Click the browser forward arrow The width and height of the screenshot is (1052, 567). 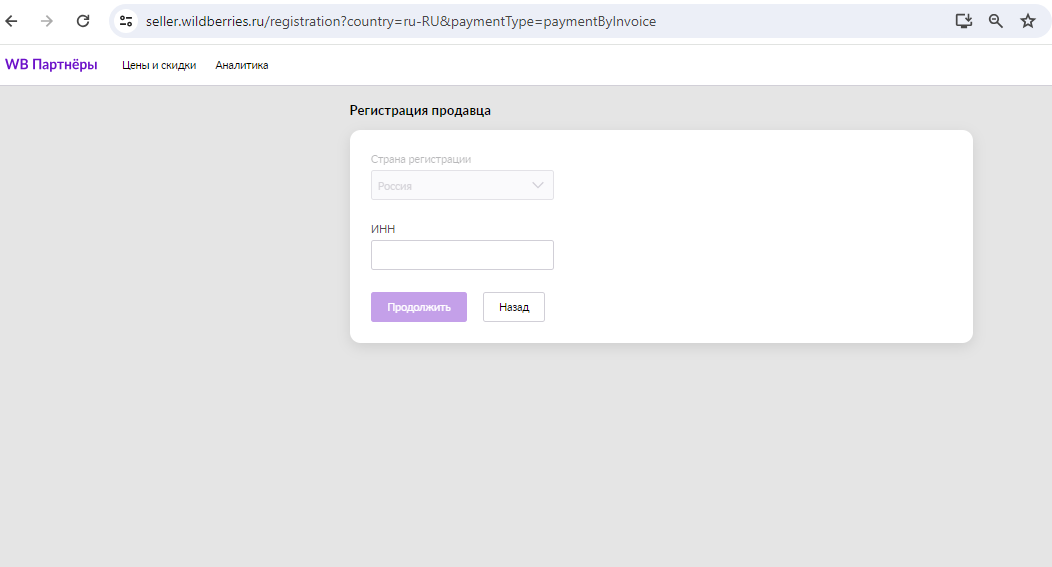tap(46, 21)
